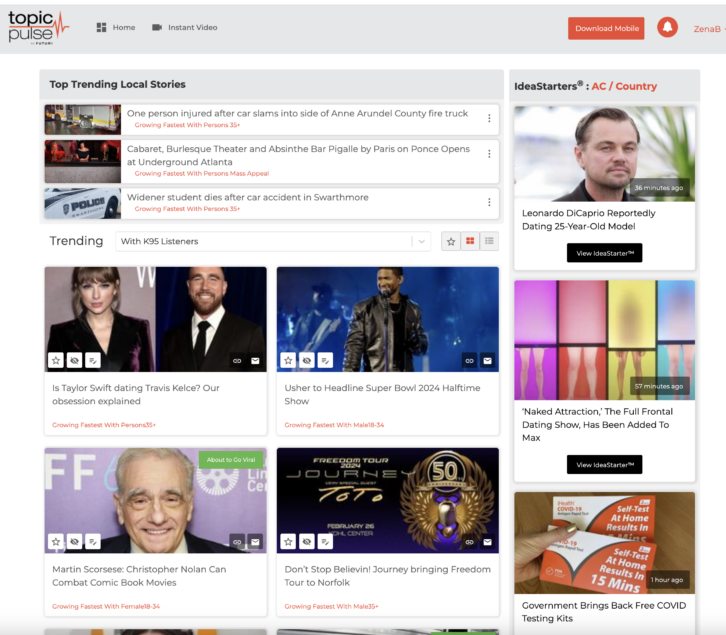Open options menu for Widener student story
Viewport: 726px width, 635px height.
pyautogui.click(x=489, y=202)
